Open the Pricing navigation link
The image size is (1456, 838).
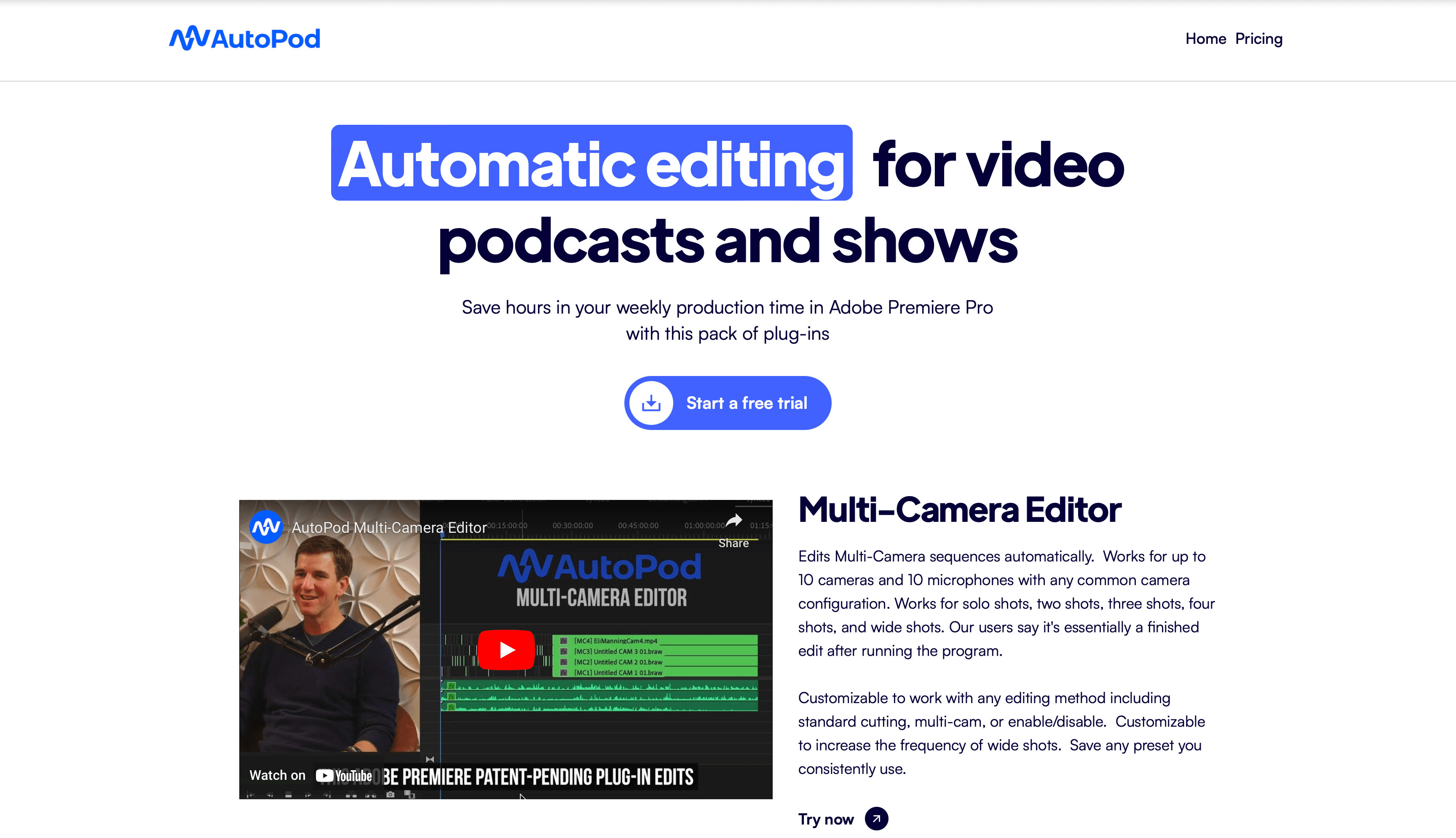pos(1259,39)
